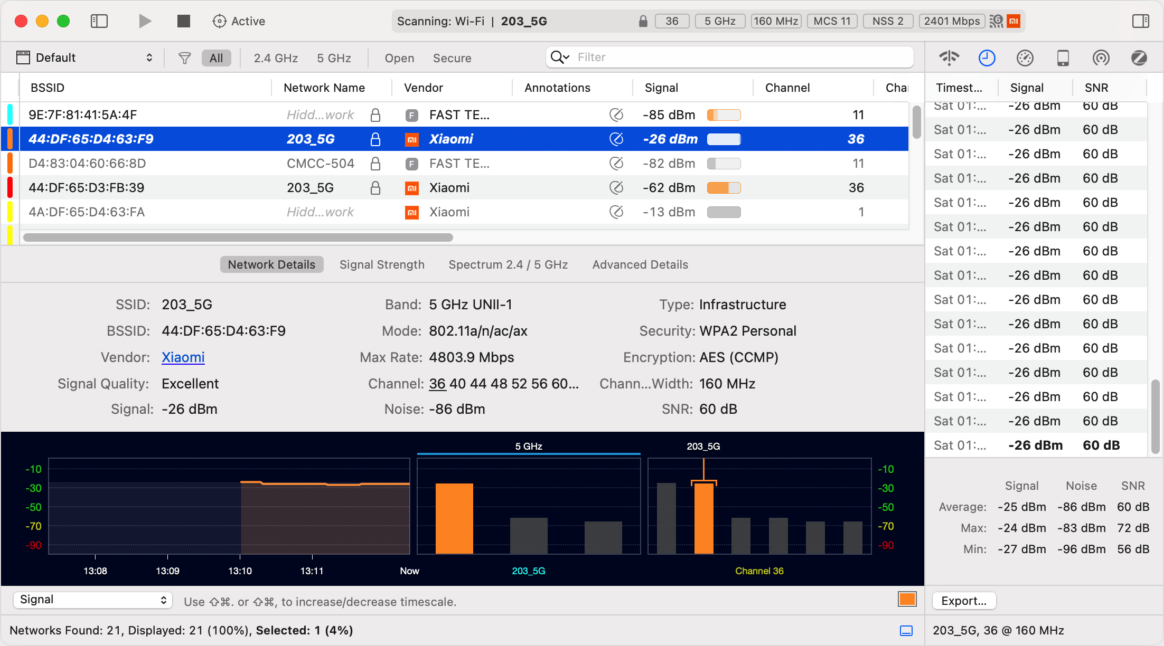Stop scanning with the stop button
This screenshot has height=646, width=1164.
(x=183, y=21)
